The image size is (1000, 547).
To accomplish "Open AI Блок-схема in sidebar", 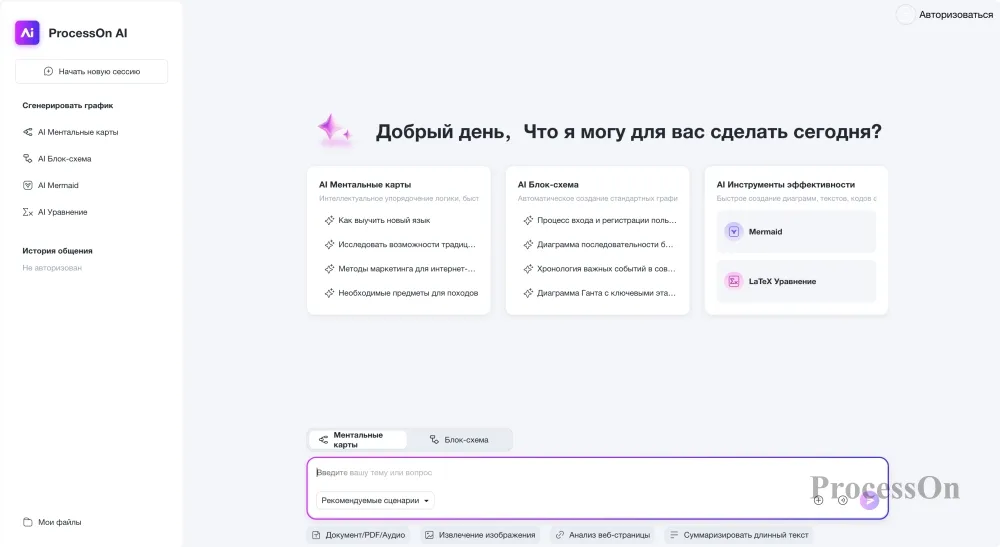I will coord(57,159).
